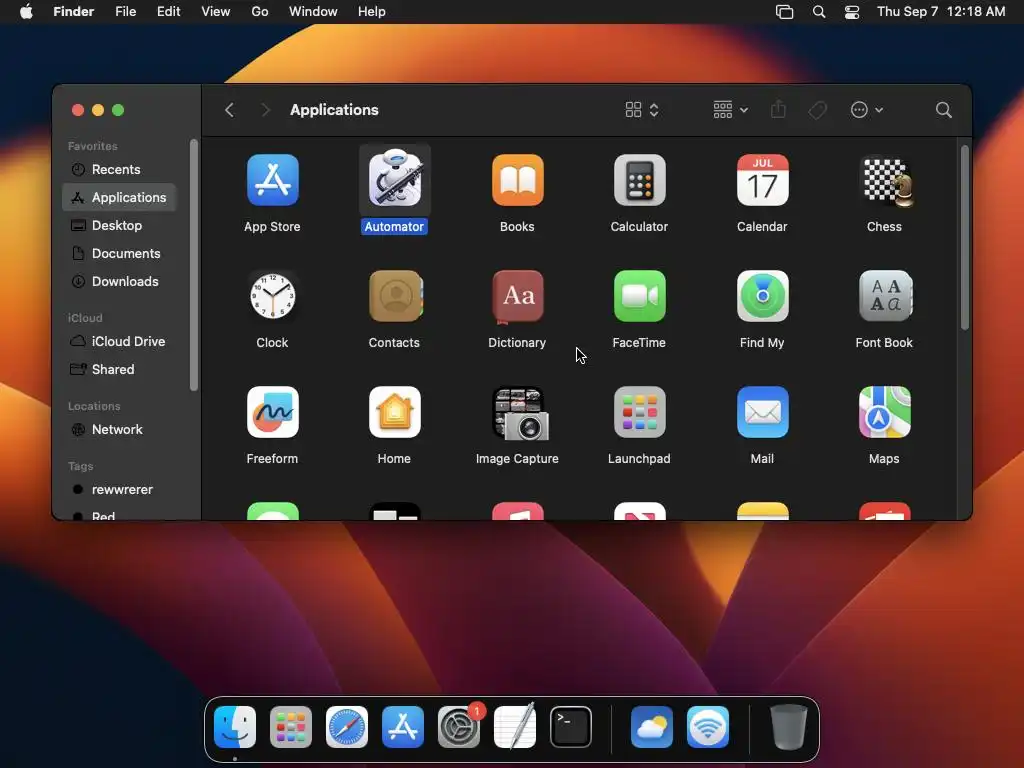The height and width of the screenshot is (768, 1024).
Task: Open the Help menu
Action: (372, 12)
